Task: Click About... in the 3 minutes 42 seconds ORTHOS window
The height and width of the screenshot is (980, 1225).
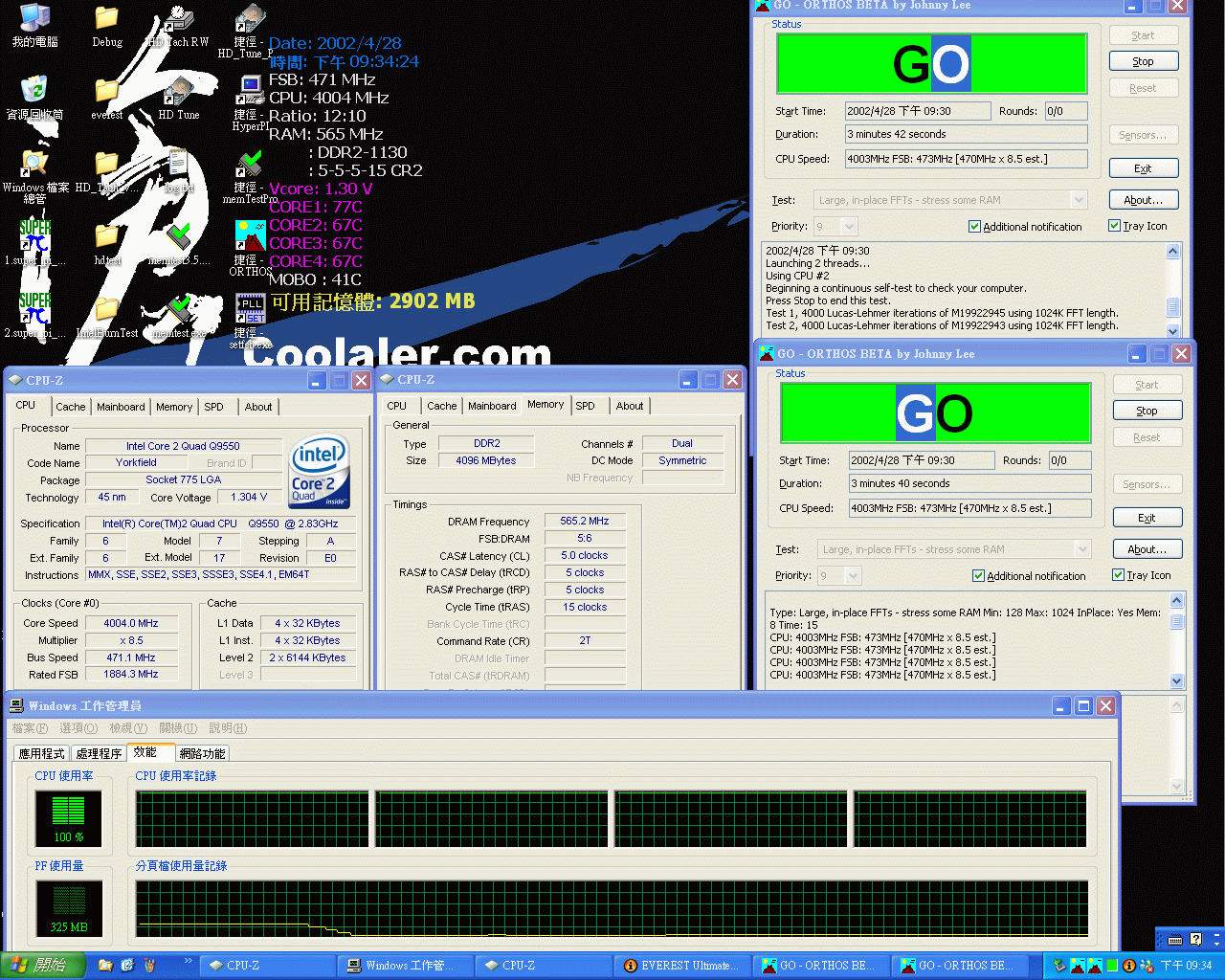Action: point(1144,200)
